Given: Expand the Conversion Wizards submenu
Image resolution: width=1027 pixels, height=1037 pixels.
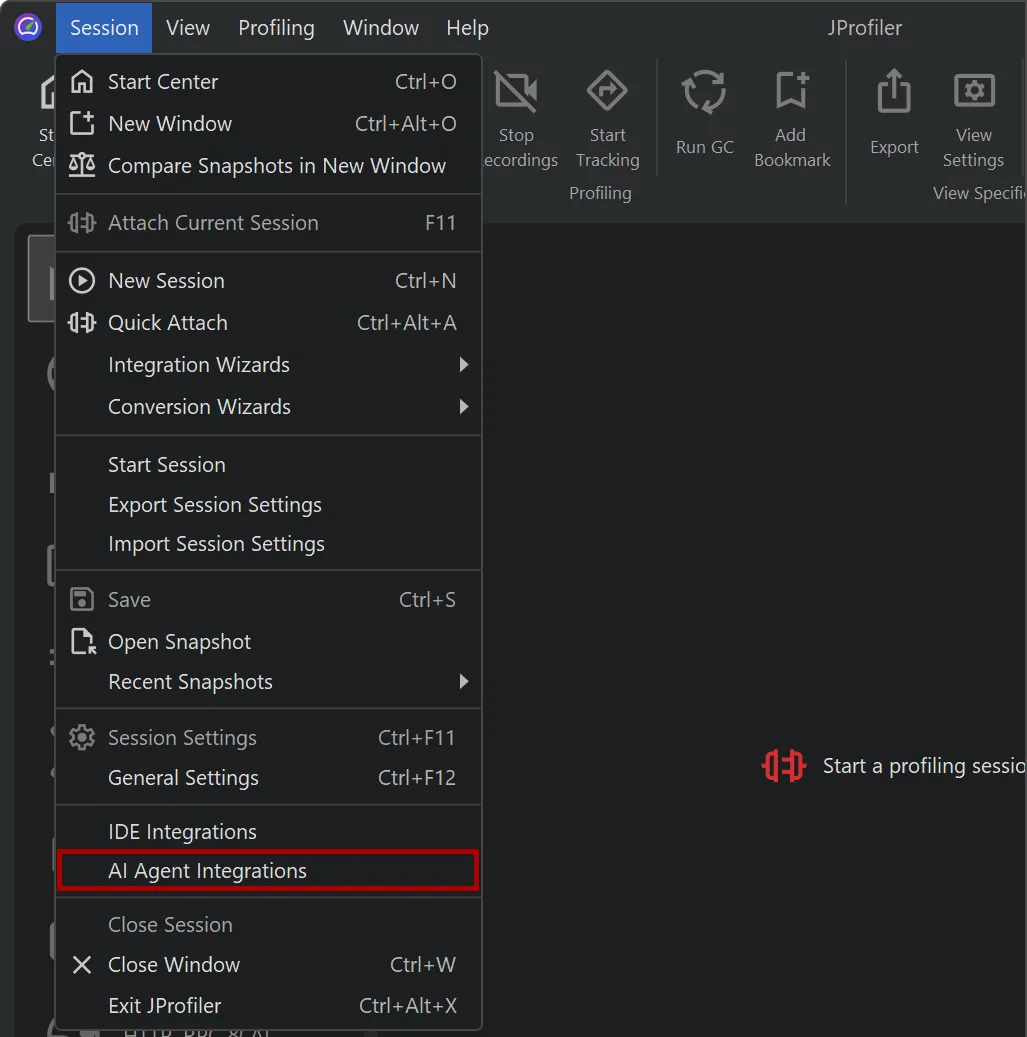Looking at the screenshot, I should 198,406.
